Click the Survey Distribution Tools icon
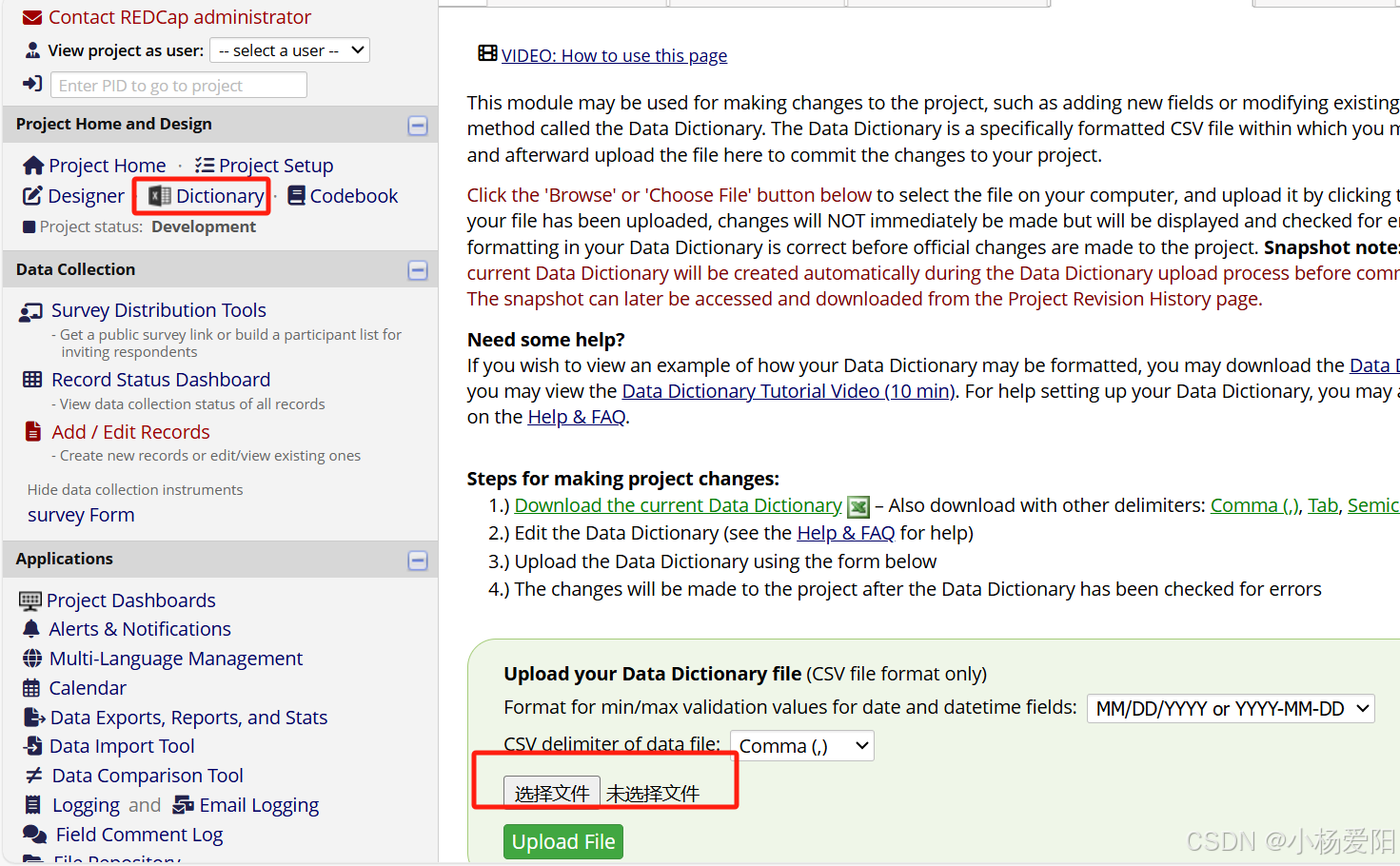1400x866 pixels. pos(31,311)
